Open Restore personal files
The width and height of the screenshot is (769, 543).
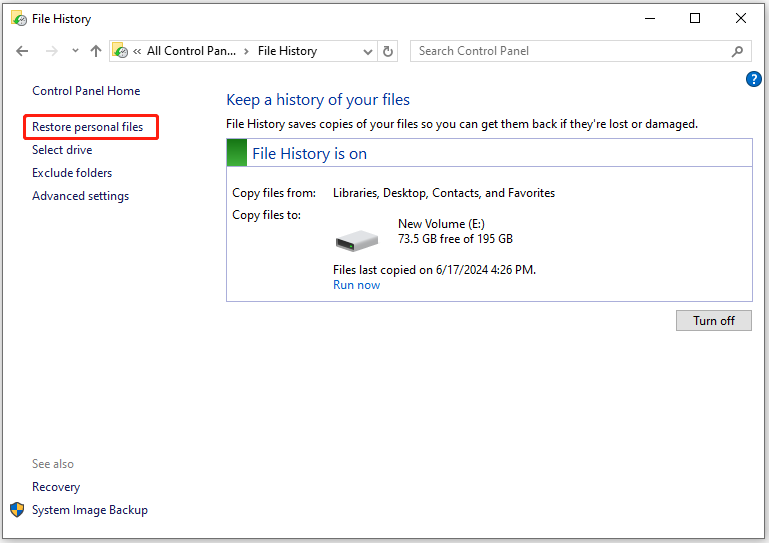pyautogui.click(x=87, y=127)
